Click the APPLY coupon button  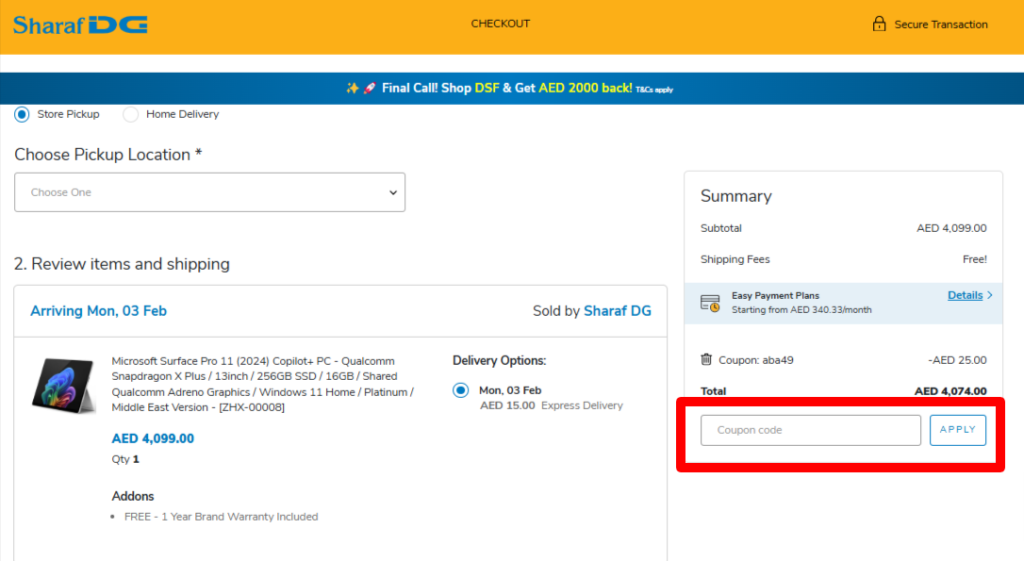coord(957,430)
